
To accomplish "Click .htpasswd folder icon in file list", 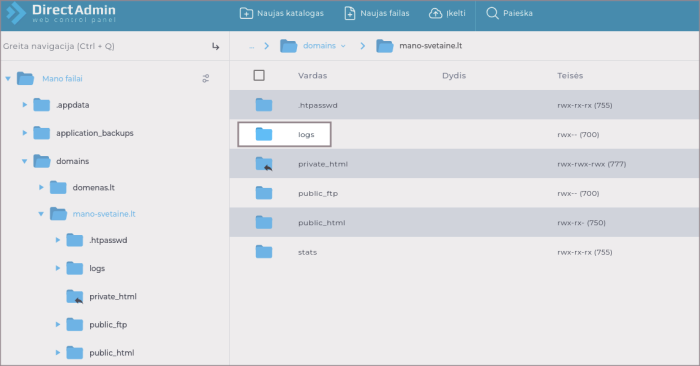I will tap(264, 105).
